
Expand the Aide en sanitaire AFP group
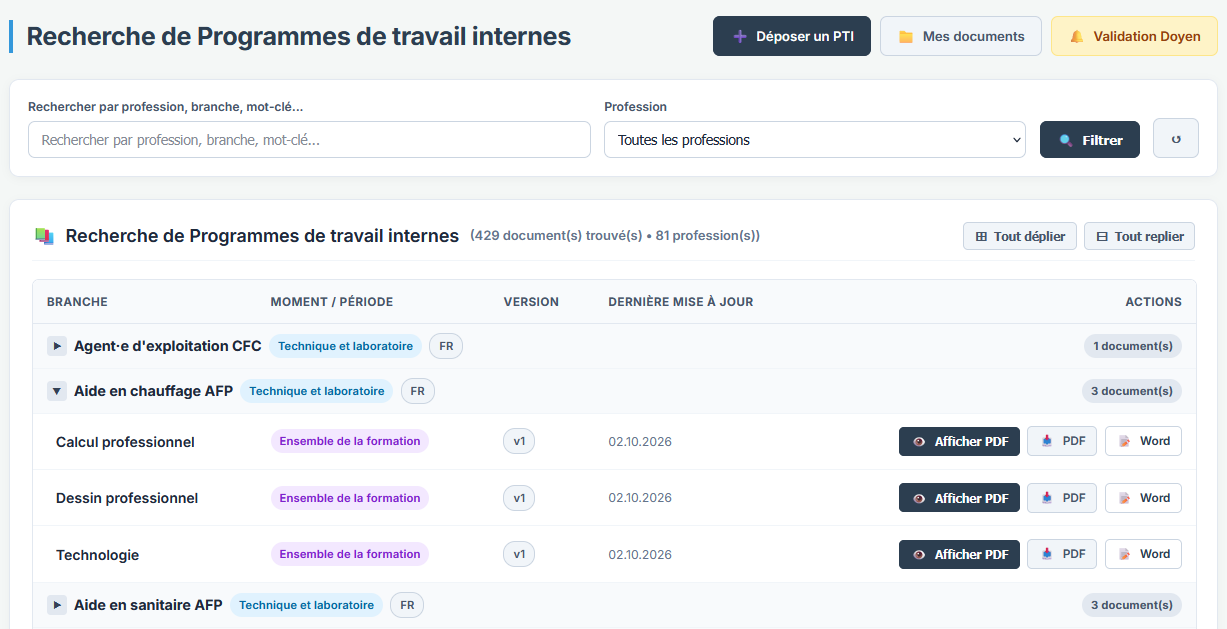(x=57, y=605)
